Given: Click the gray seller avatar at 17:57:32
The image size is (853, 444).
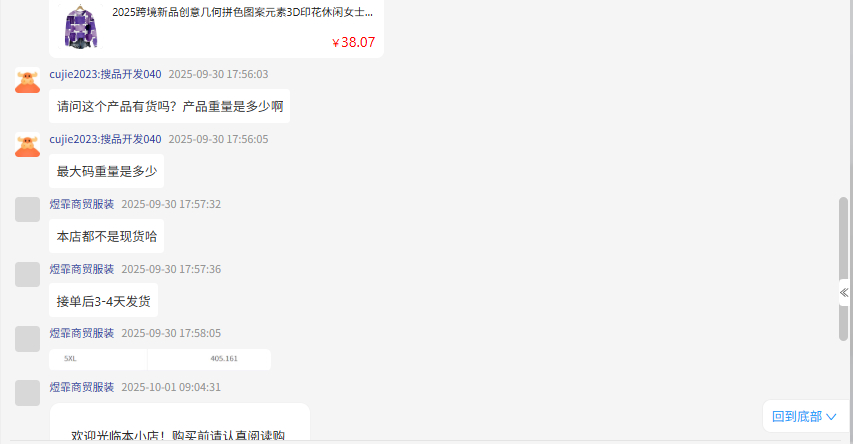Looking at the screenshot, I should 27,209.
